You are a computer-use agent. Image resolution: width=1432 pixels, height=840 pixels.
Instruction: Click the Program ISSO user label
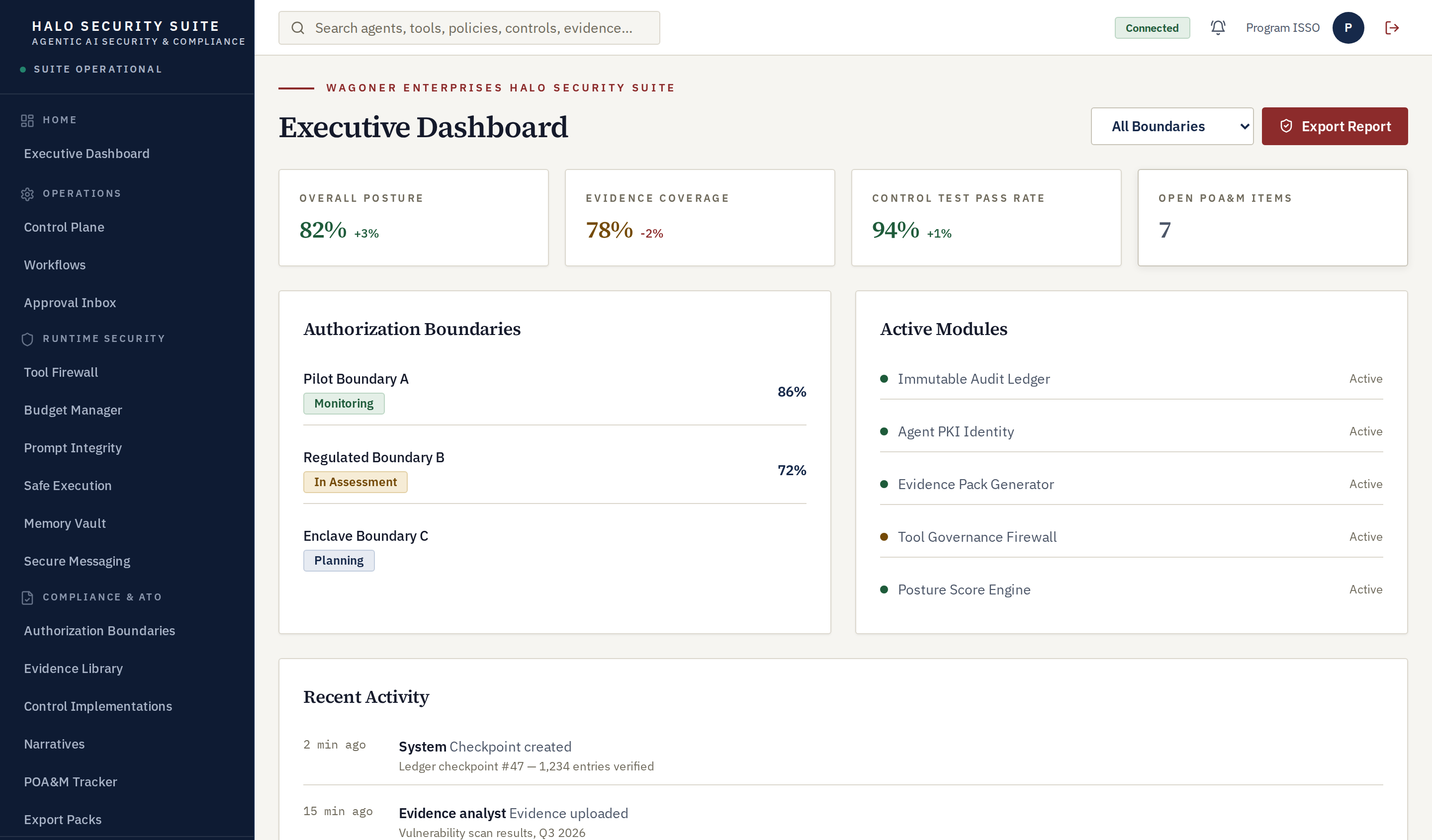[x=1282, y=28]
